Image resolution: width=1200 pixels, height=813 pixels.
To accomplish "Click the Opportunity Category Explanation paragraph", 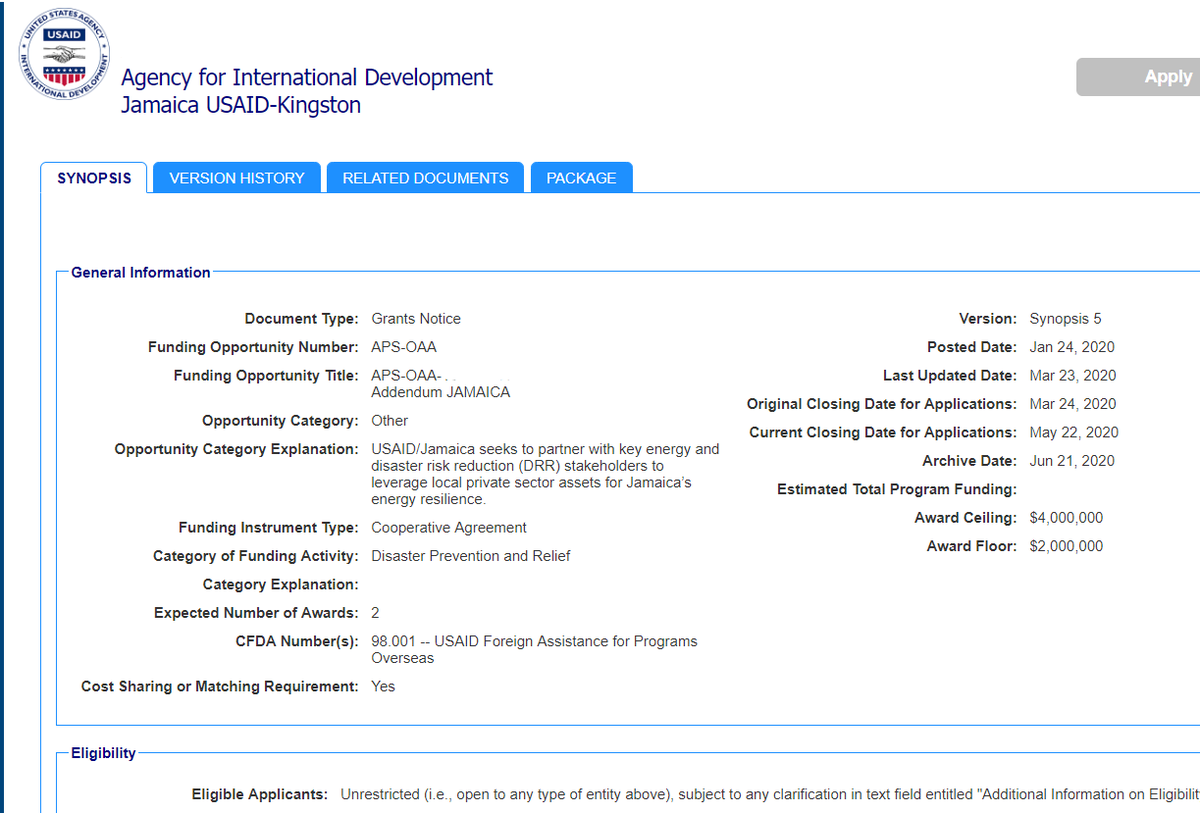I will (x=545, y=474).
